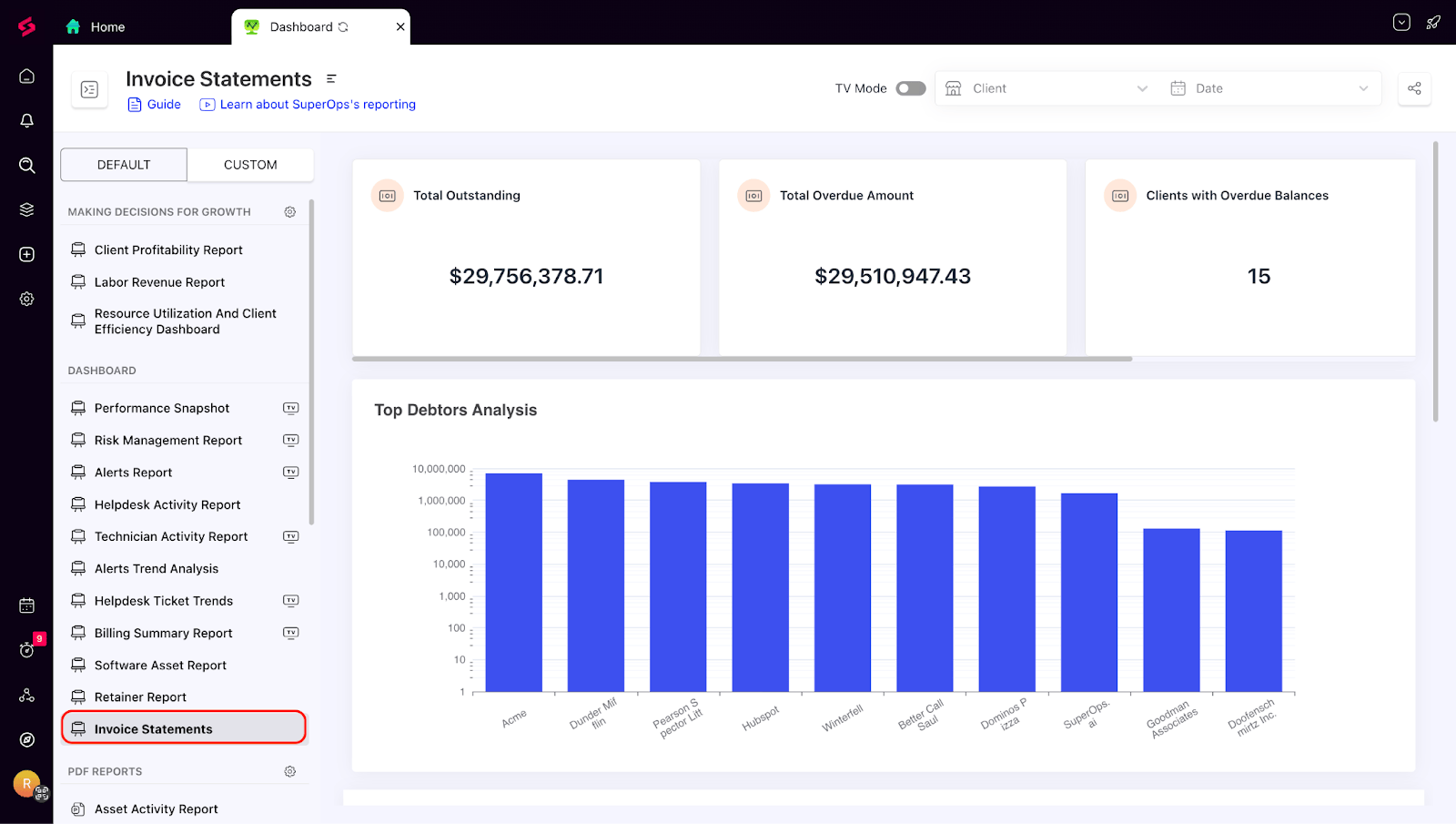1456x824 pixels.
Task: Click the Total Outstanding card icon
Action: coord(388,196)
